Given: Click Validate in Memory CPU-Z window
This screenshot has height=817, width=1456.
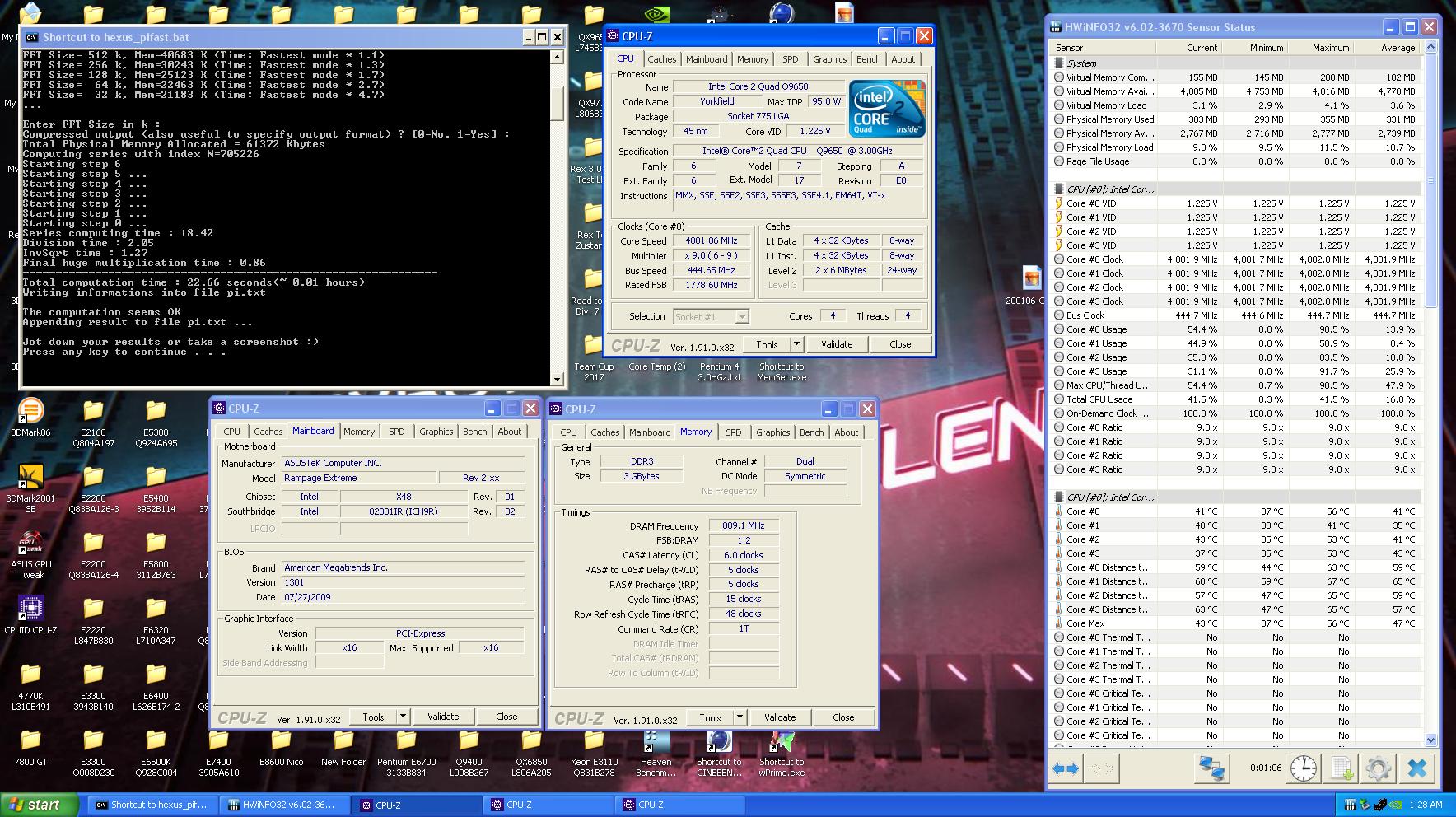Looking at the screenshot, I should [780, 717].
